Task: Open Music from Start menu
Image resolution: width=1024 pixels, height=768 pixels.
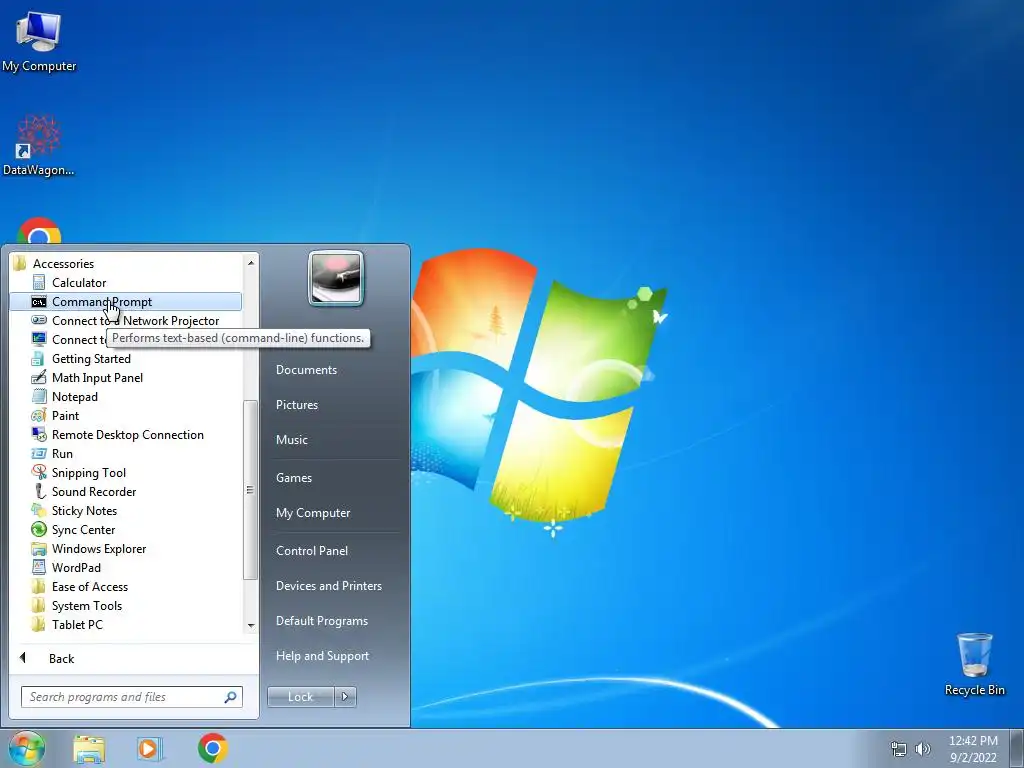Action: click(x=291, y=440)
